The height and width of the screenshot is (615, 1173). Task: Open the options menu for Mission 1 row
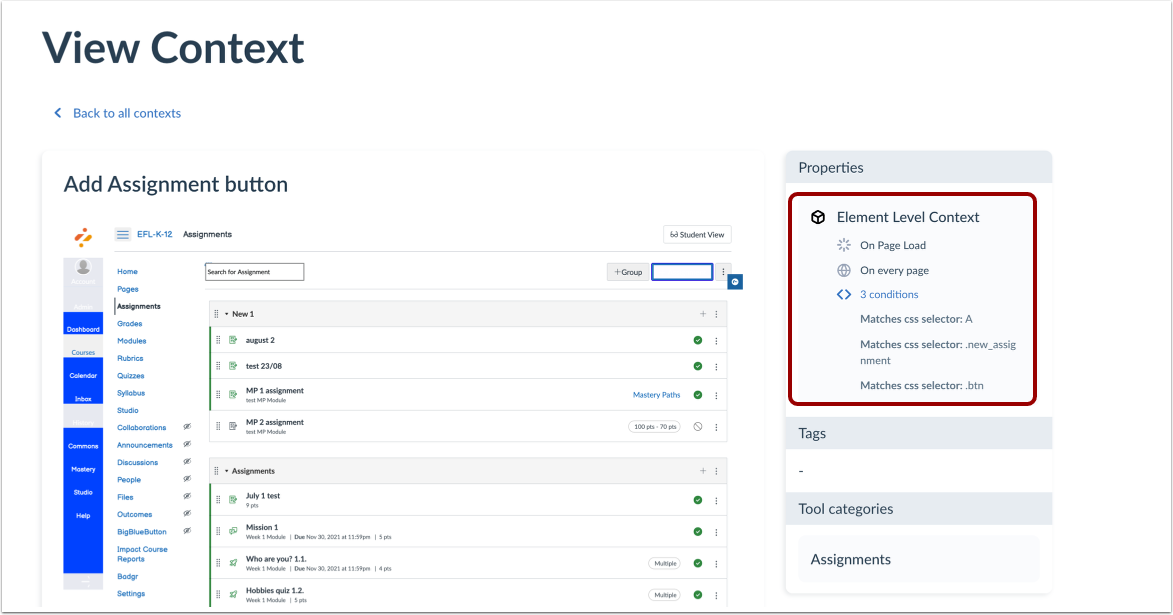pos(716,532)
